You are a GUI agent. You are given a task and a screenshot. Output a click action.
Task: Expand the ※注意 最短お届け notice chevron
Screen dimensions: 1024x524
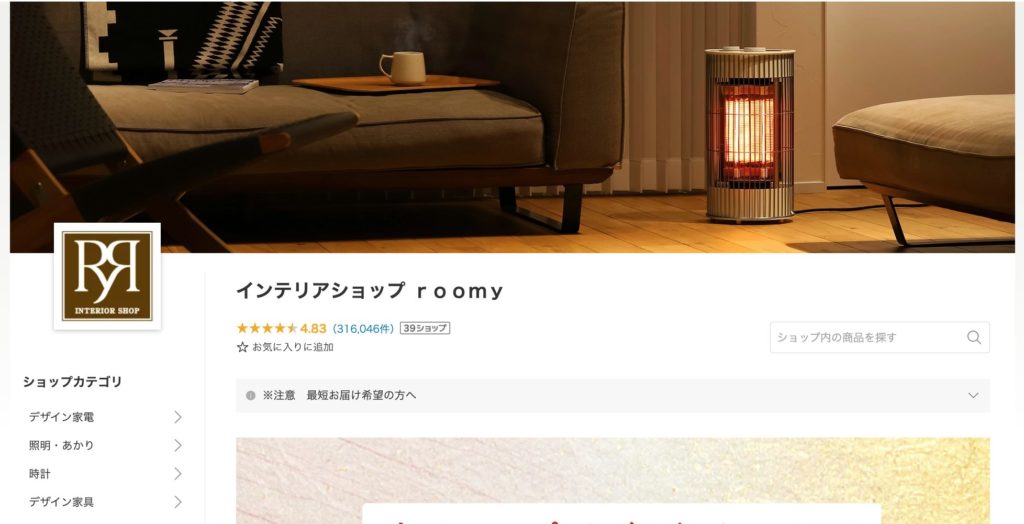pyautogui.click(x=973, y=395)
